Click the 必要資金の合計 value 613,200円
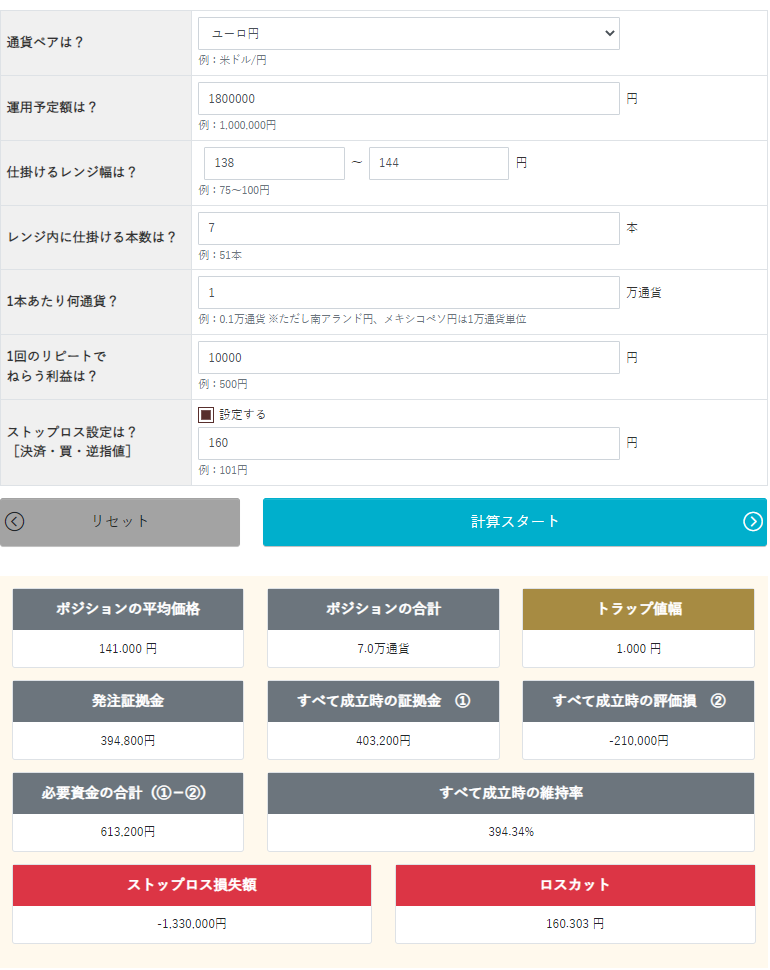The height and width of the screenshot is (970, 770). pos(128,832)
